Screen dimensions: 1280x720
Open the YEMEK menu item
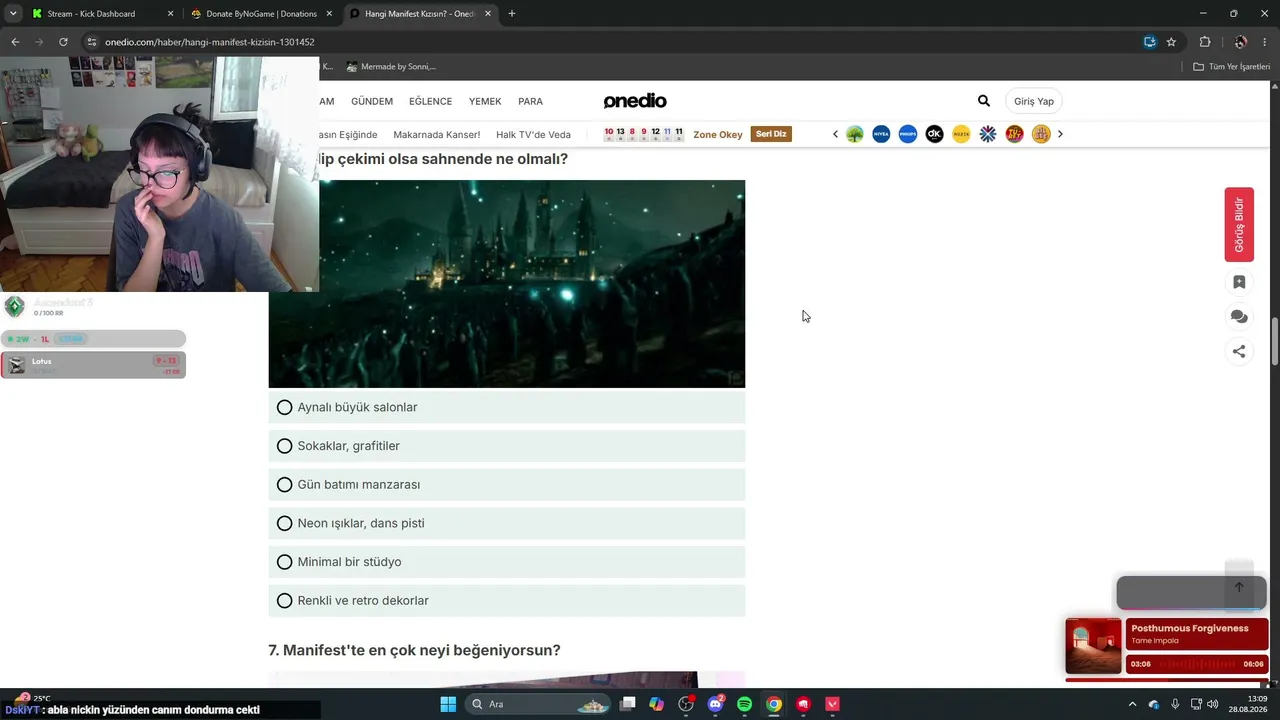(x=485, y=101)
